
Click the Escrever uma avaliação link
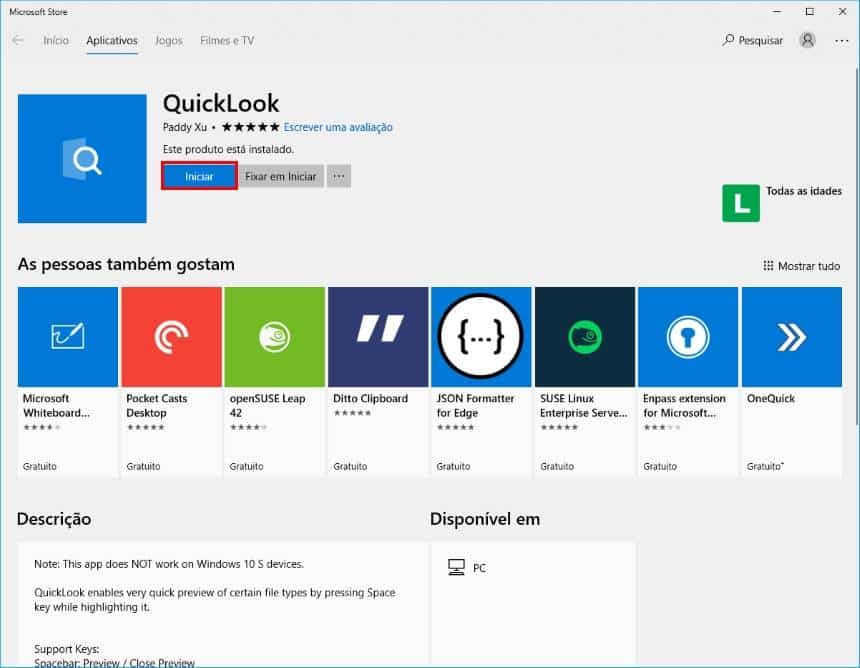tap(338, 127)
